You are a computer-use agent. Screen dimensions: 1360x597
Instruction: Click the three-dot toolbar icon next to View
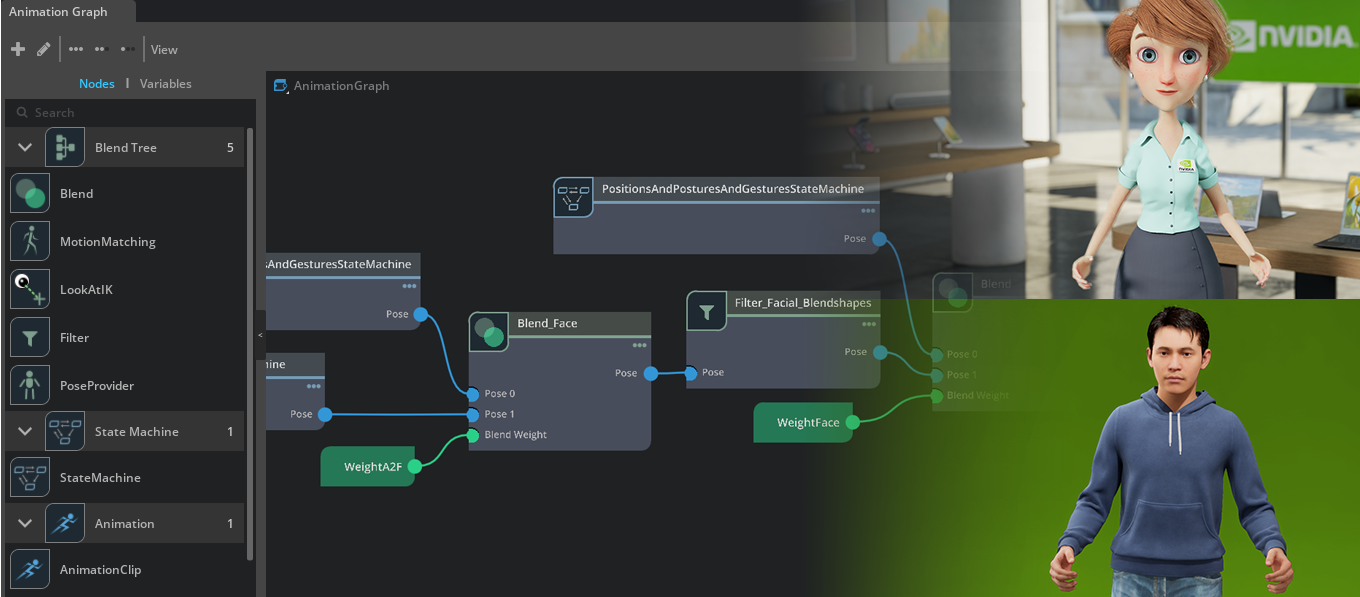[128, 49]
